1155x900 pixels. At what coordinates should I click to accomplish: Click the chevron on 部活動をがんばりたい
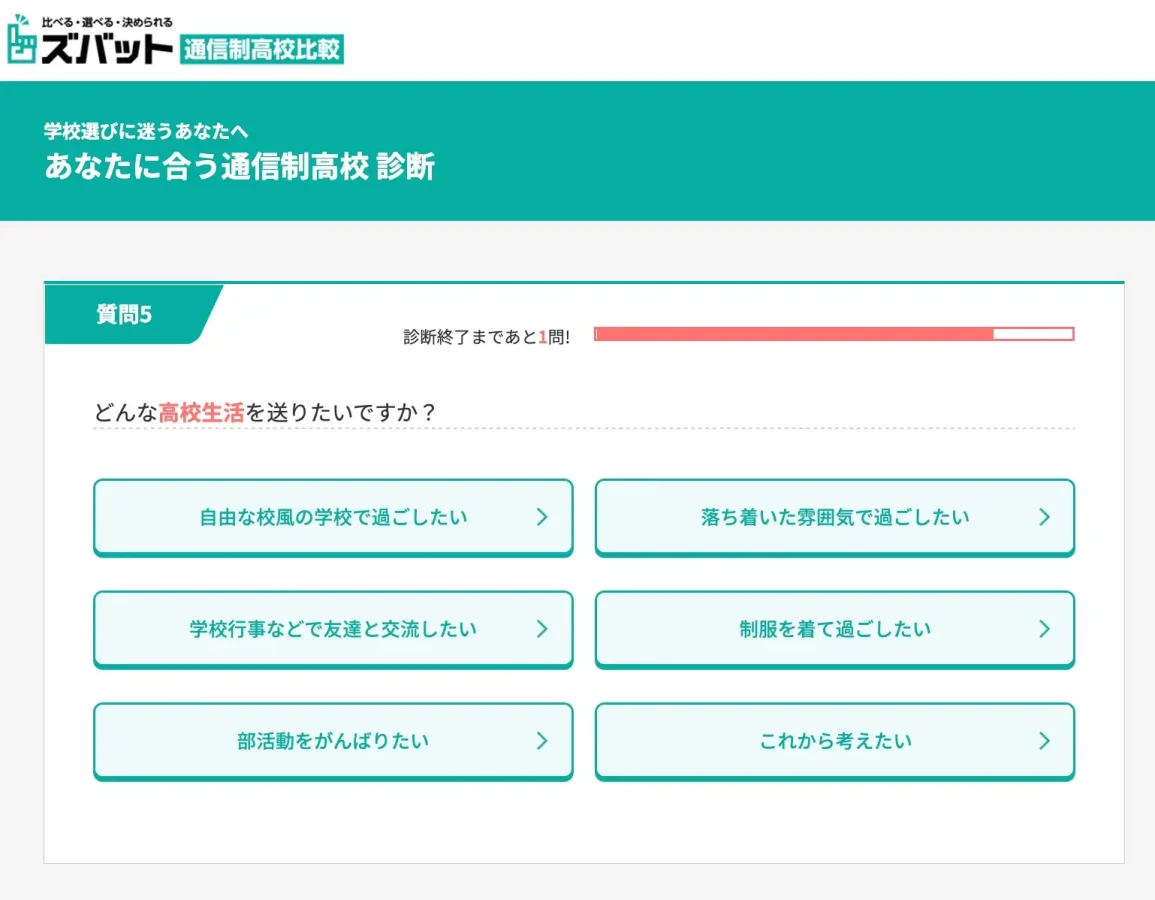point(543,741)
